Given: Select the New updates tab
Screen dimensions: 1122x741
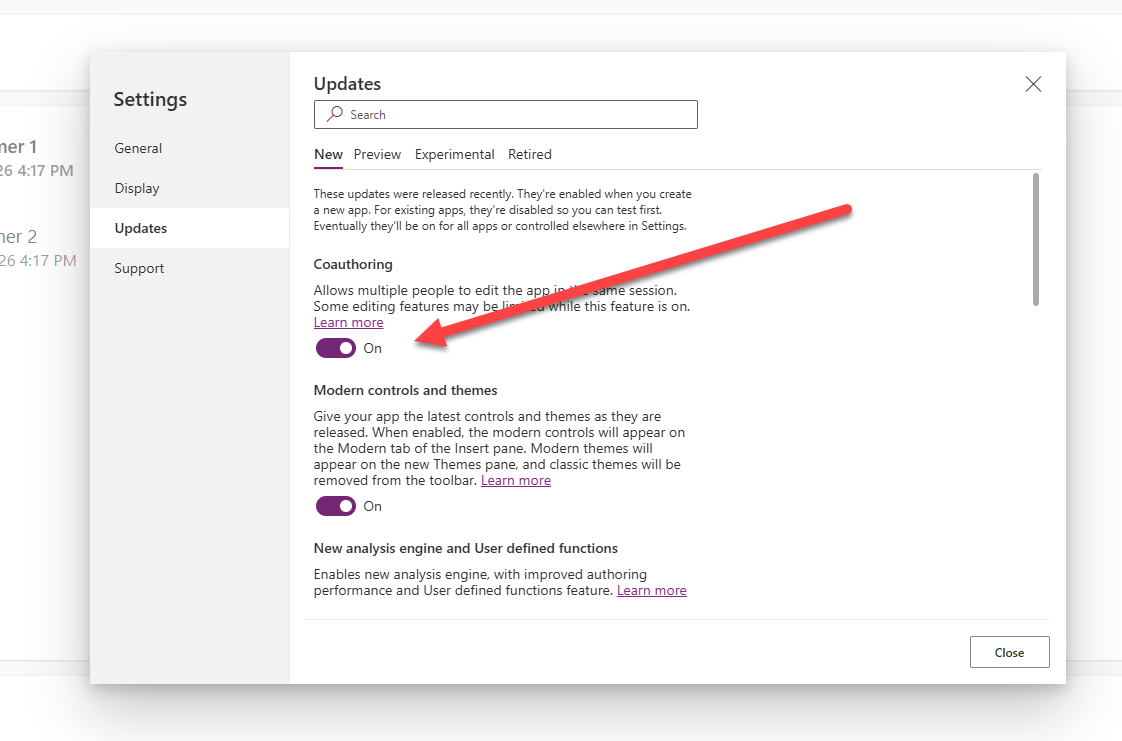Looking at the screenshot, I should coord(328,154).
